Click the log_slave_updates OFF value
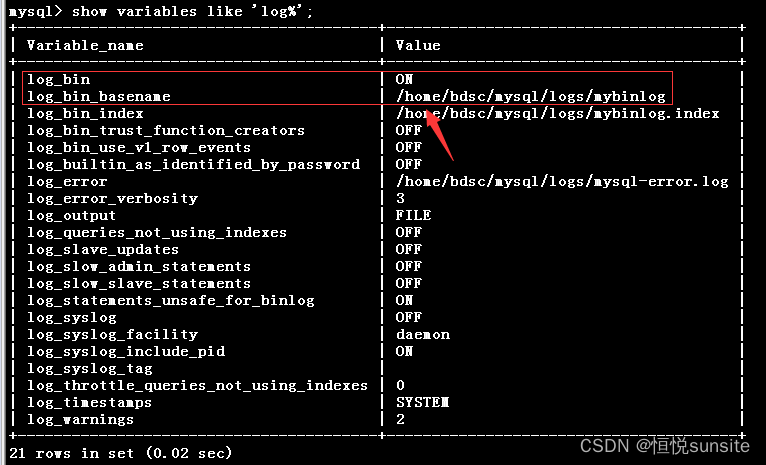This screenshot has height=465, width=766. [409, 249]
